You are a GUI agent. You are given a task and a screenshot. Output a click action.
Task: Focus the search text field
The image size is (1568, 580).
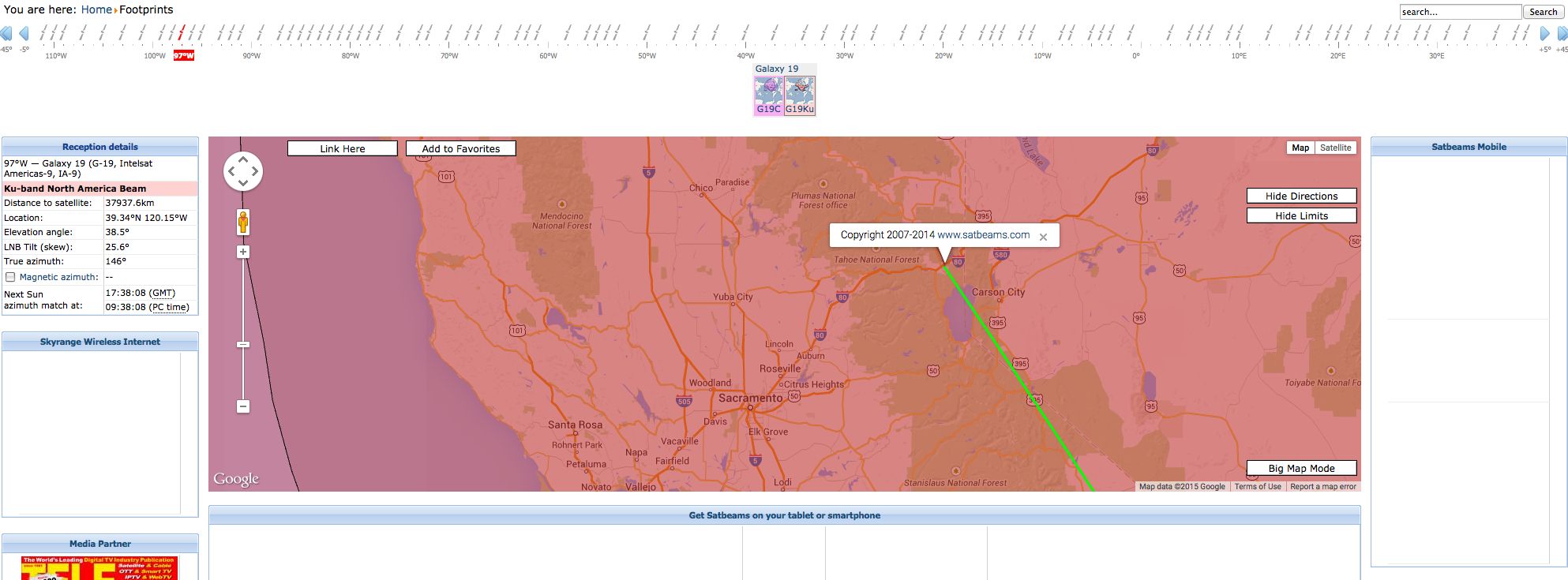coord(1460,12)
